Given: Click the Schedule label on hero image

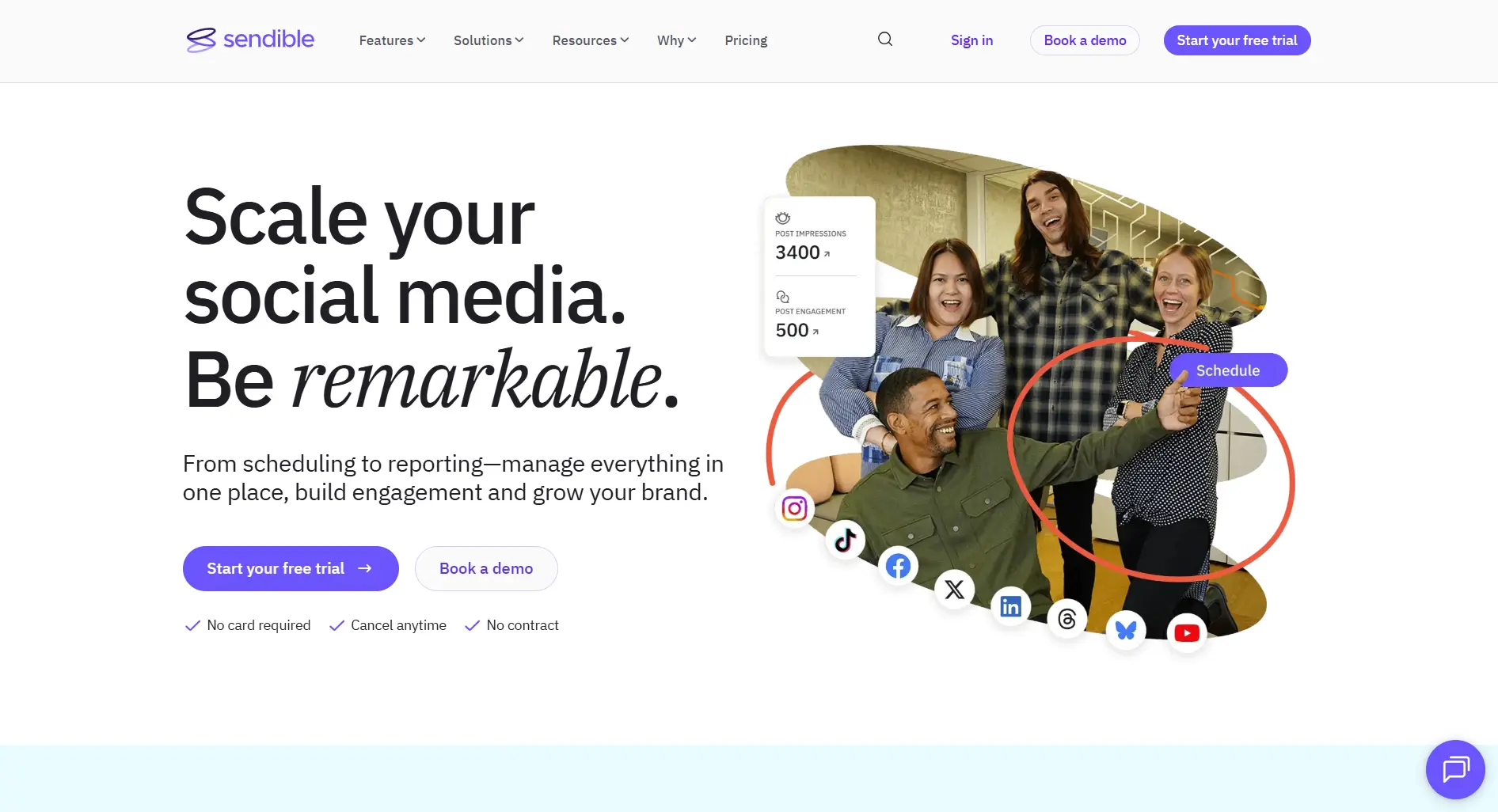Looking at the screenshot, I should point(1228,370).
